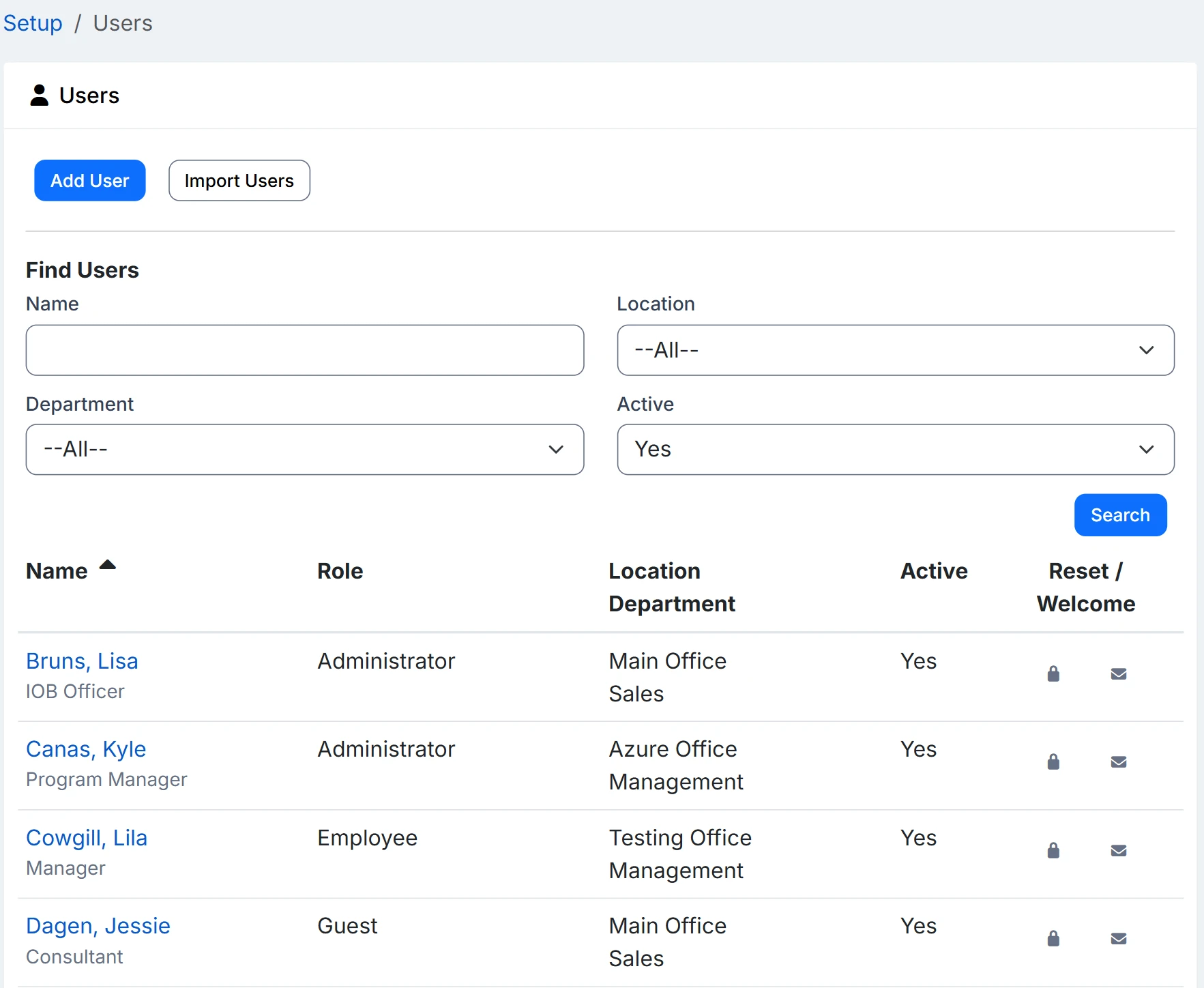Screen dimensions: 1204x988
Task: Go to Setup breadcrumb link
Action: pyautogui.click(x=33, y=23)
